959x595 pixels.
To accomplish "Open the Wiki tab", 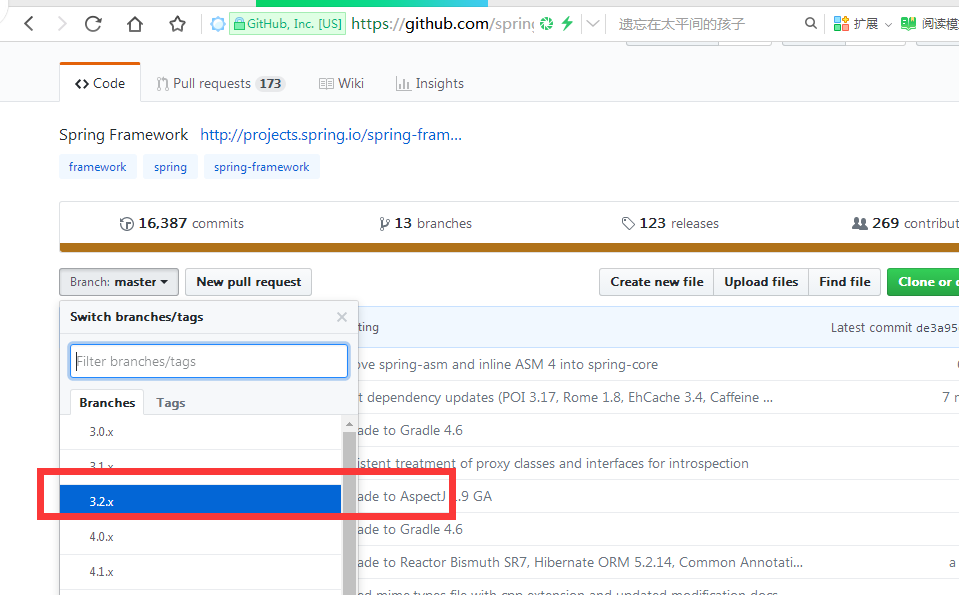I will pyautogui.click(x=341, y=83).
